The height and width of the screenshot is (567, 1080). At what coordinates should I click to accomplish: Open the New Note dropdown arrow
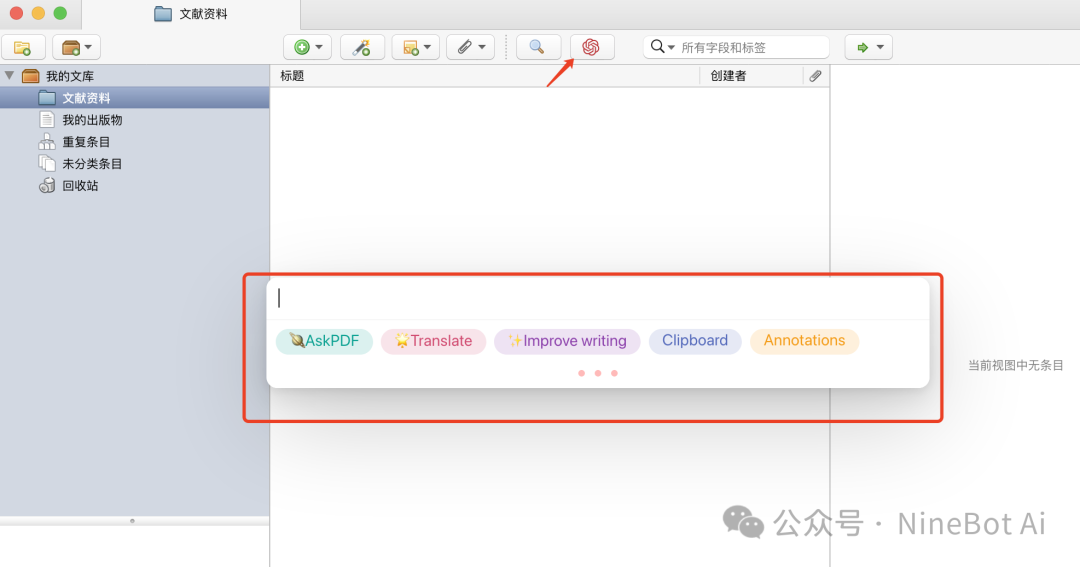428,48
